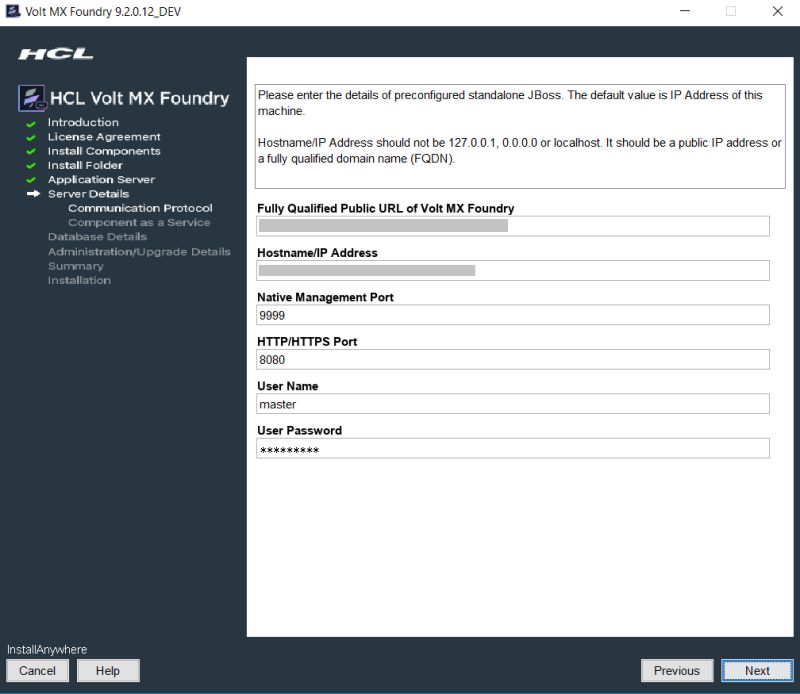Click the Next button

[x=757, y=671]
